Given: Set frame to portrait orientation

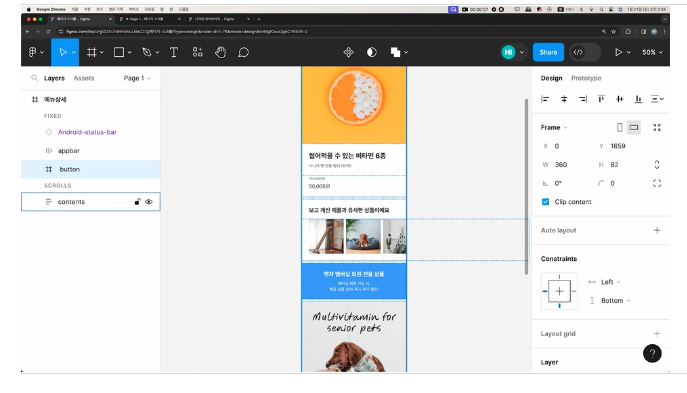Looking at the screenshot, I should (x=620, y=127).
